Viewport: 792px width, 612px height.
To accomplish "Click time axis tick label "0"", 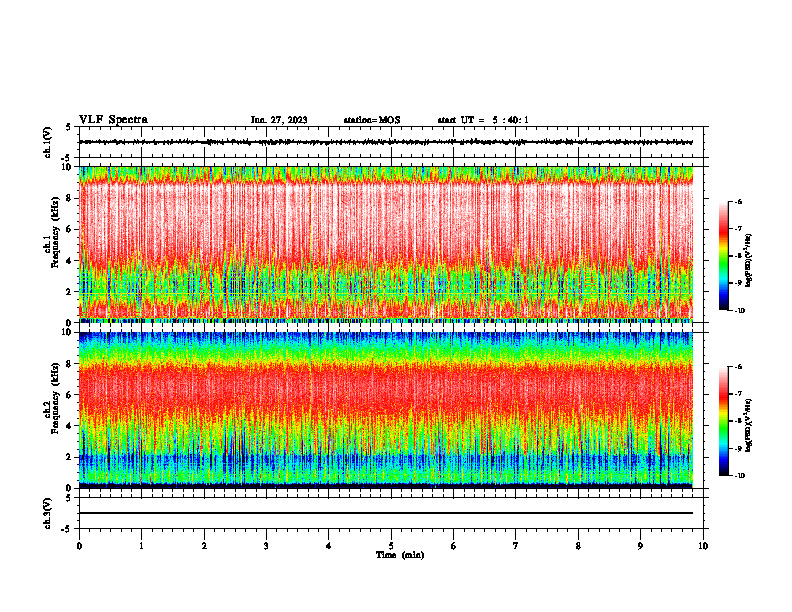I will [79, 546].
